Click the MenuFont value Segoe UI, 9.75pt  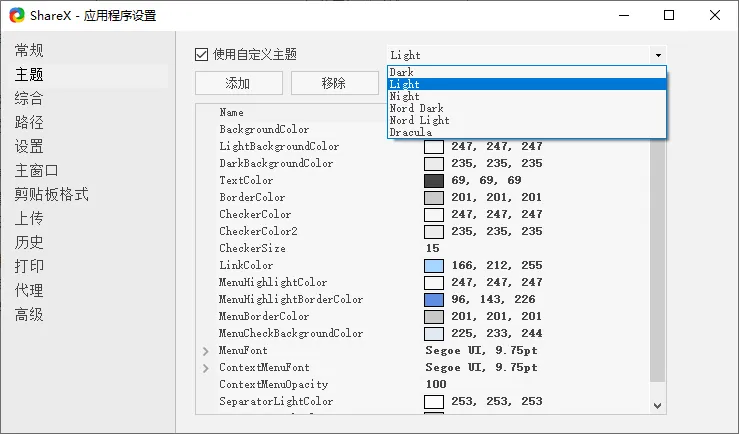point(481,351)
